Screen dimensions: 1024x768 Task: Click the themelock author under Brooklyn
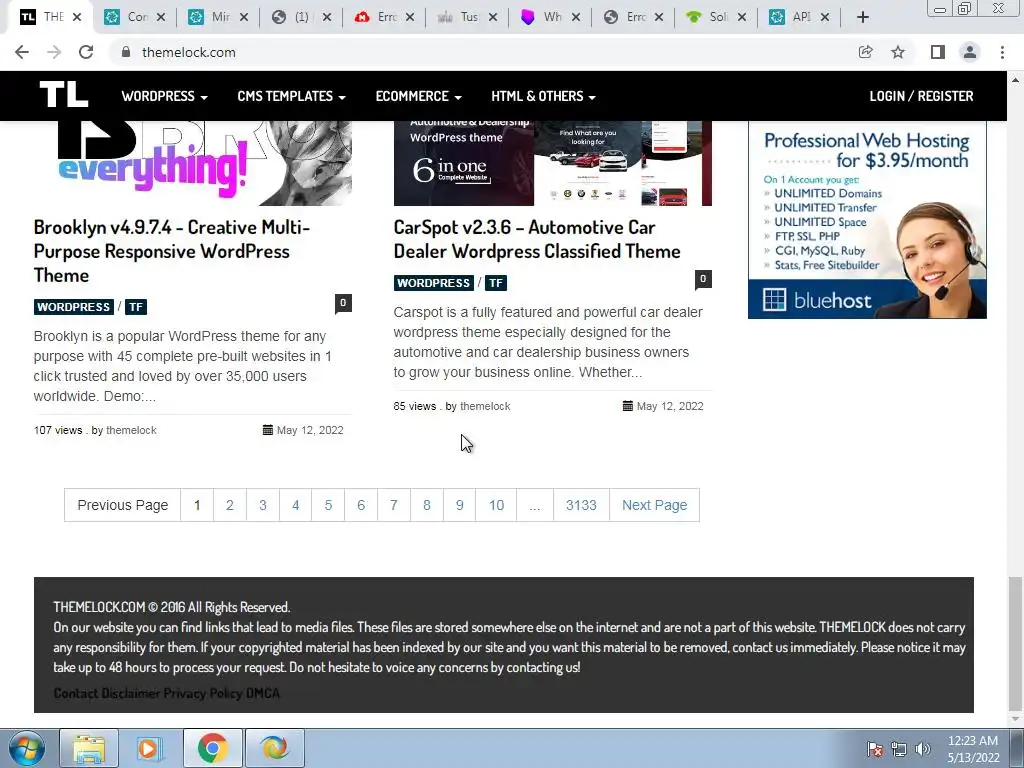[x=131, y=430]
